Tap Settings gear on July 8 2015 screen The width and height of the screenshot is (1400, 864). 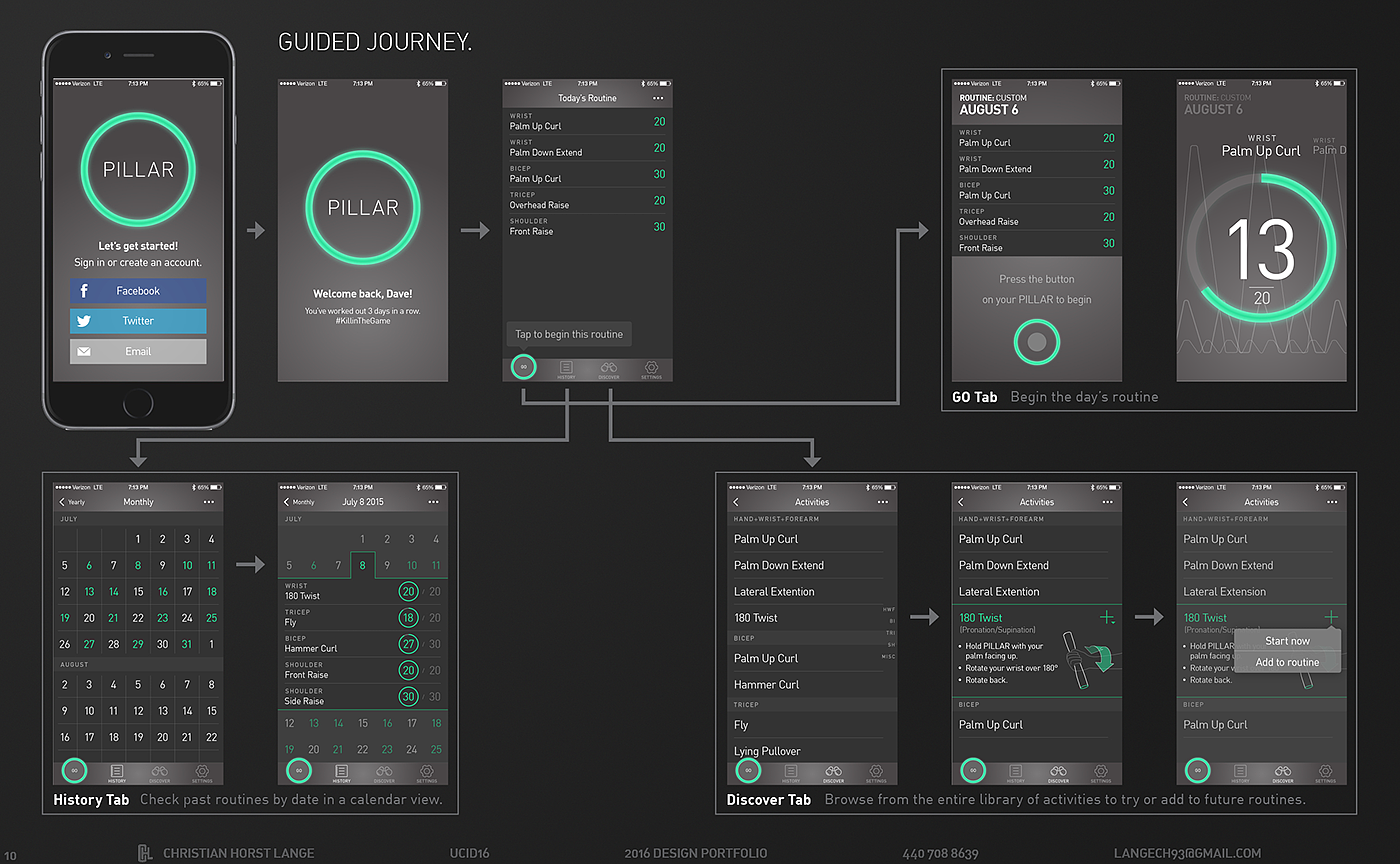click(x=427, y=771)
